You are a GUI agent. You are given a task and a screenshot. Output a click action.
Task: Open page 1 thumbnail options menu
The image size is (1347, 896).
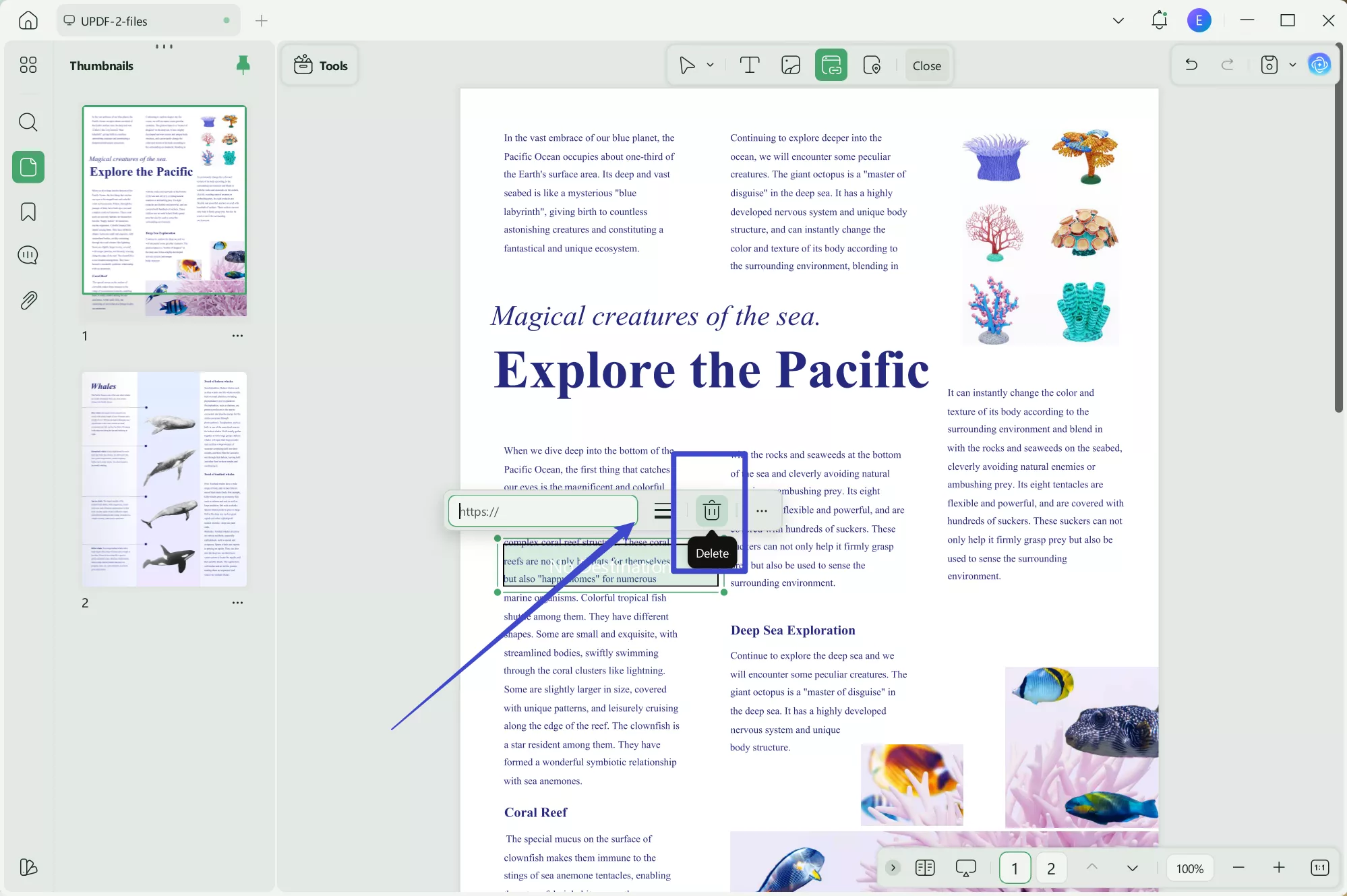(x=237, y=336)
